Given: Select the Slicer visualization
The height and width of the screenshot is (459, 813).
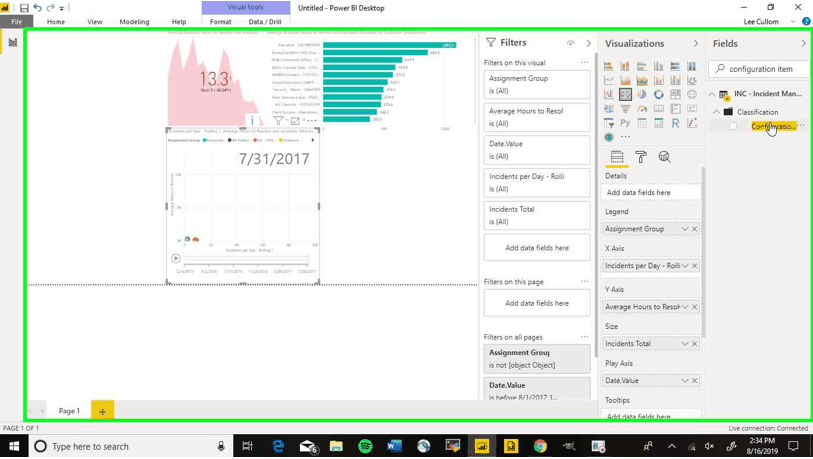Looking at the screenshot, I should coord(609,123).
